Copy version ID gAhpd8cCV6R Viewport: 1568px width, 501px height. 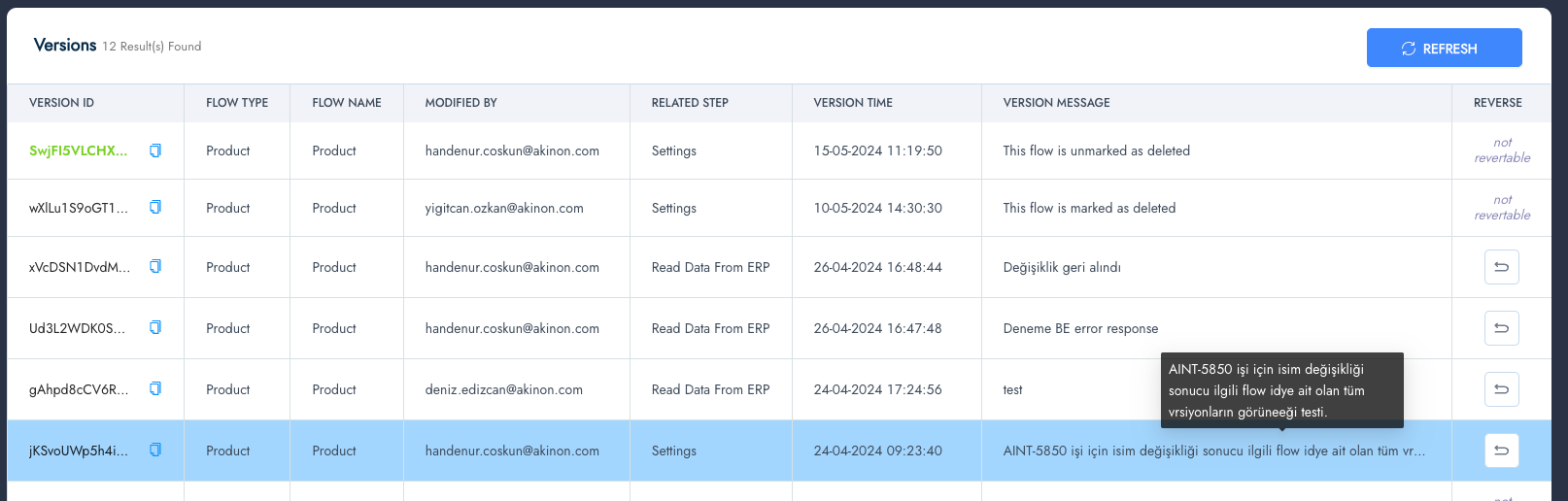click(155, 388)
